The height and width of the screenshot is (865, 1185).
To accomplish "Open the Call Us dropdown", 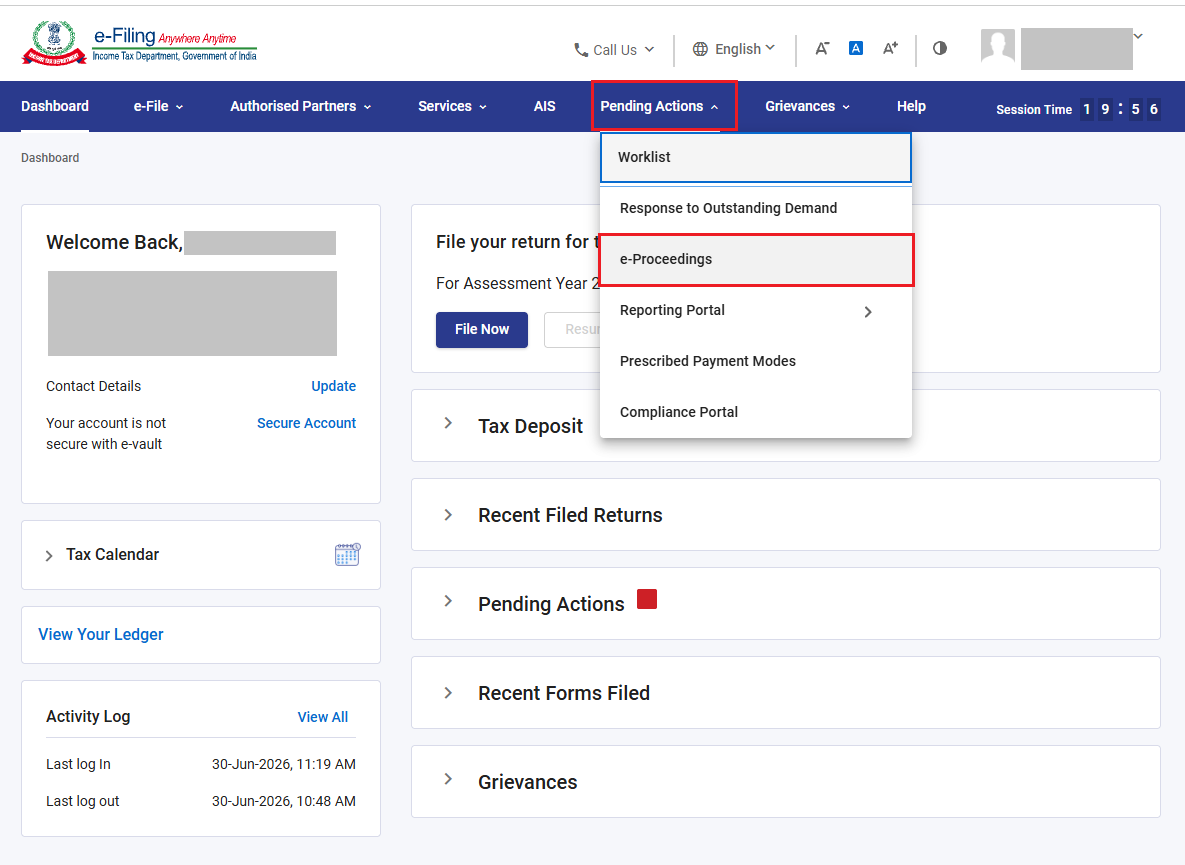I will pyautogui.click(x=614, y=50).
